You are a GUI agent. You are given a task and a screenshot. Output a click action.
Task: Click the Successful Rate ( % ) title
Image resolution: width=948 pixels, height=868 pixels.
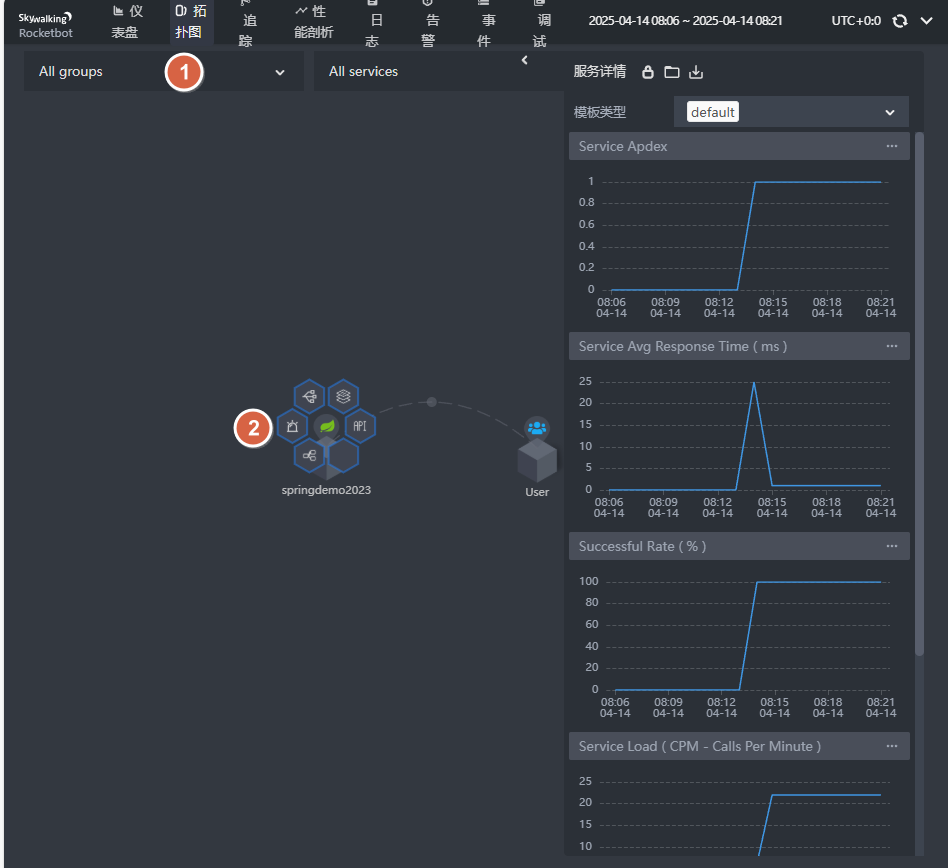click(642, 546)
